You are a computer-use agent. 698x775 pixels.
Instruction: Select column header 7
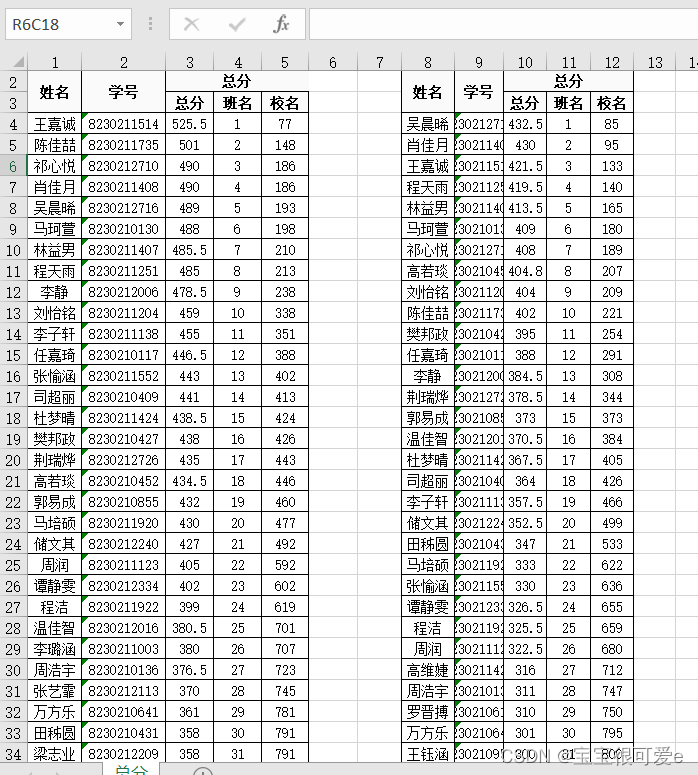pos(380,62)
